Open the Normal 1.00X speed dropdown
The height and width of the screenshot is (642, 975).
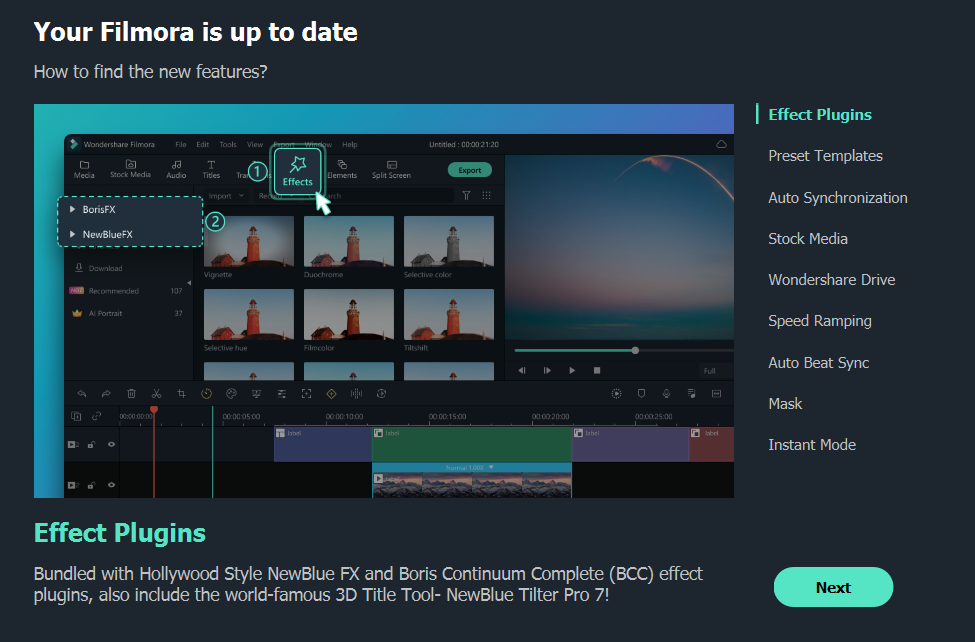469,467
